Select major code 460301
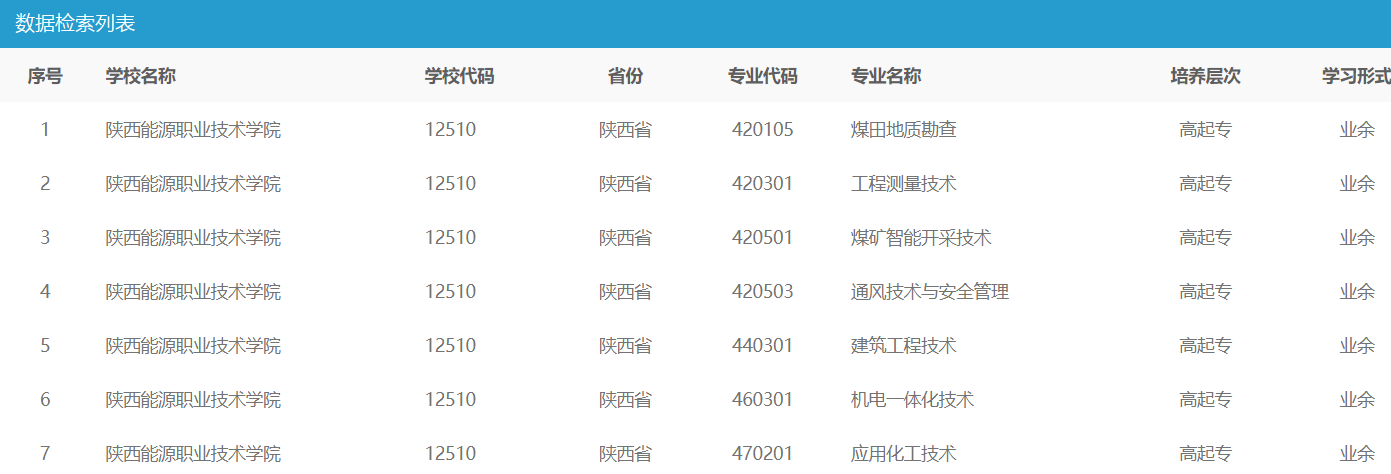This screenshot has width=1391, height=474. pos(763,400)
